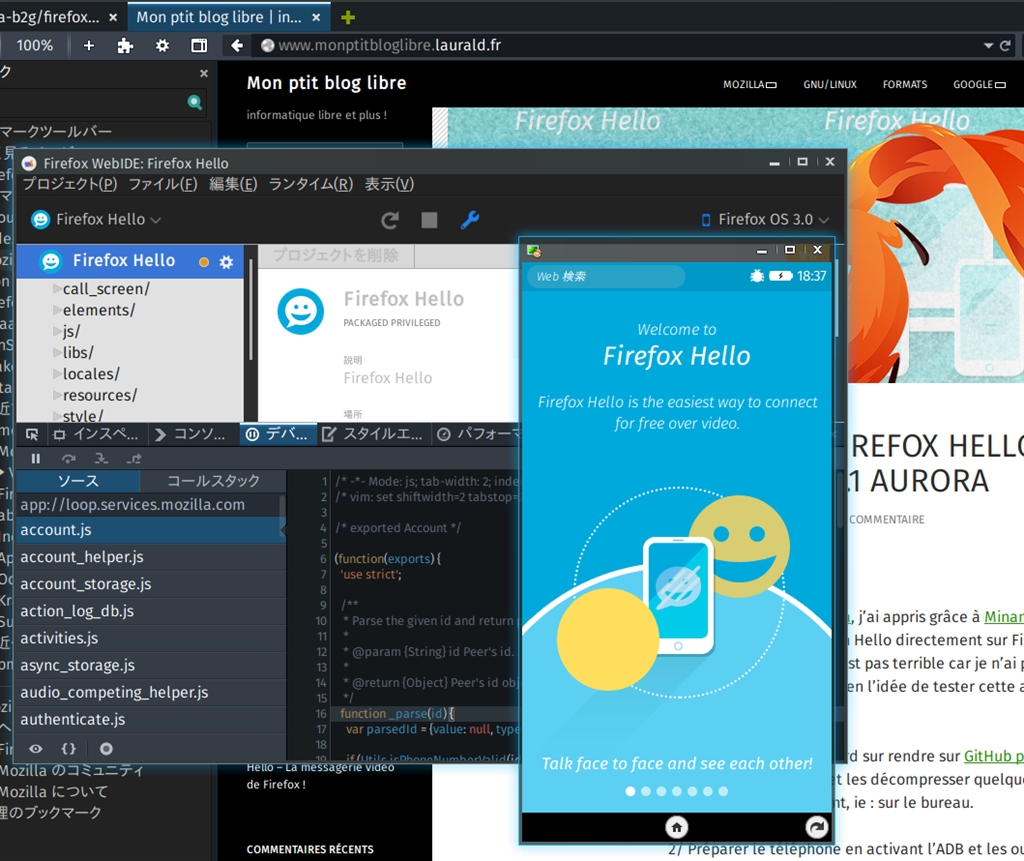Click the debugger step in icon
This screenshot has height=861, width=1024.
tap(101, 459)
